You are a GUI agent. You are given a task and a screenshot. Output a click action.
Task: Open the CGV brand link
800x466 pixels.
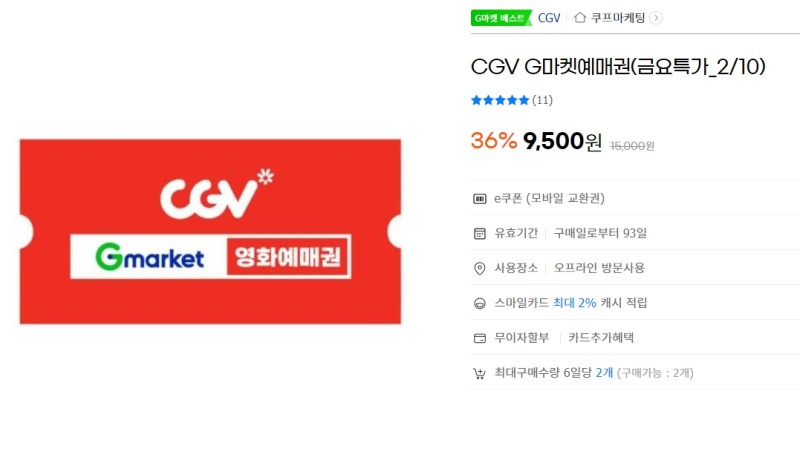pos(549,18)
